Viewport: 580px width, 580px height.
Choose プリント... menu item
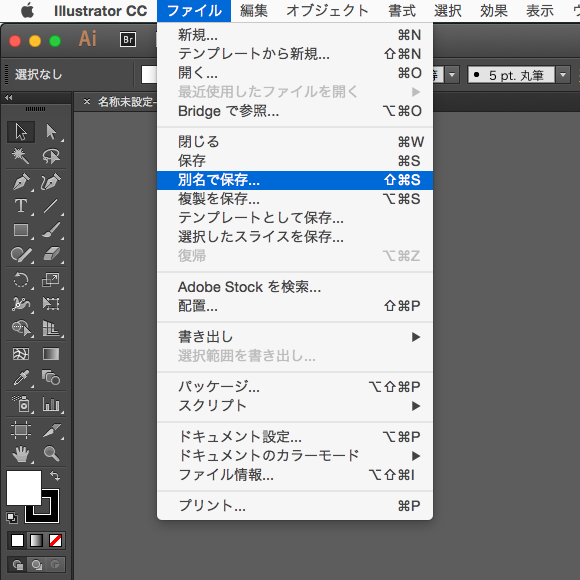pyautogui.click(x=295, y=506)
